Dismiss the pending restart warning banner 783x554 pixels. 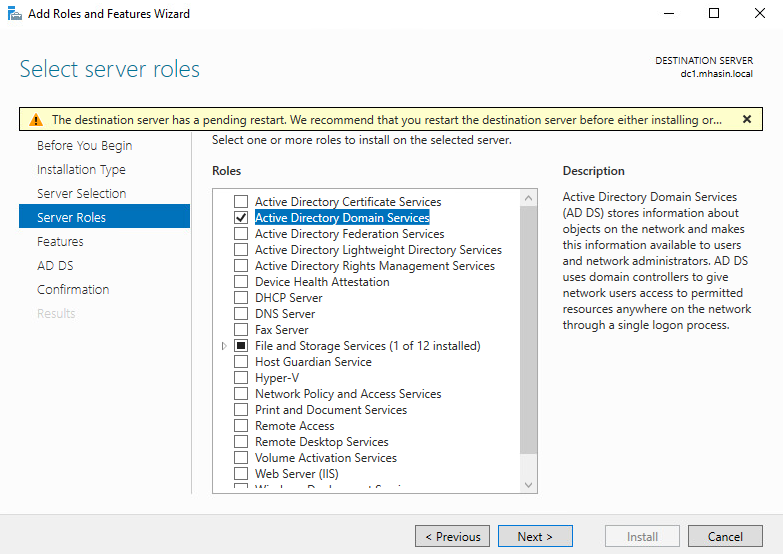(747, 119)
